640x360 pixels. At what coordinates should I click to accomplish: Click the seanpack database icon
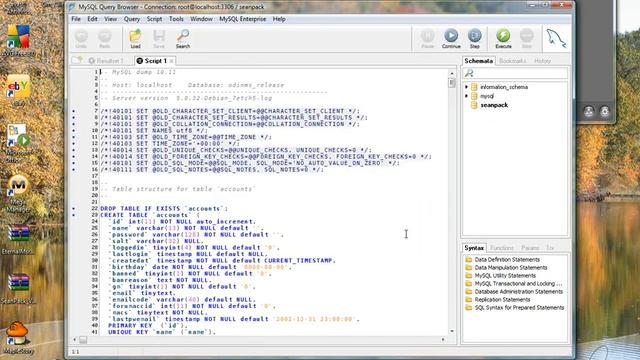(x=474, y=105)
